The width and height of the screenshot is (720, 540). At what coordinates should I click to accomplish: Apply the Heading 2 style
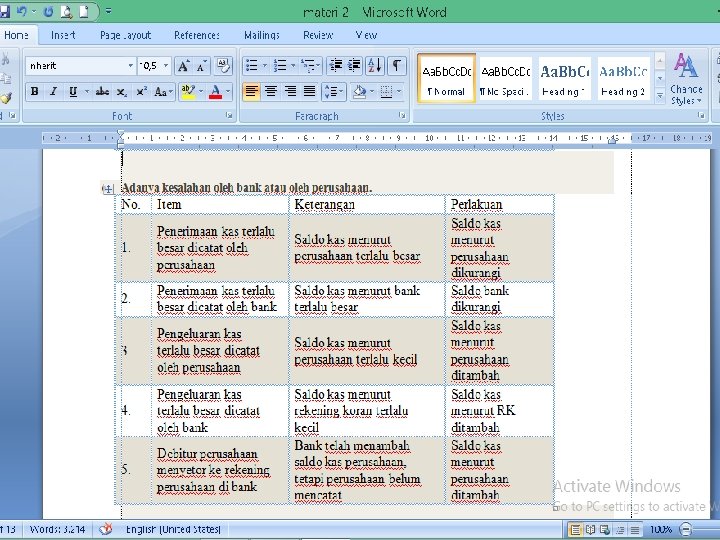coord(624,79)
